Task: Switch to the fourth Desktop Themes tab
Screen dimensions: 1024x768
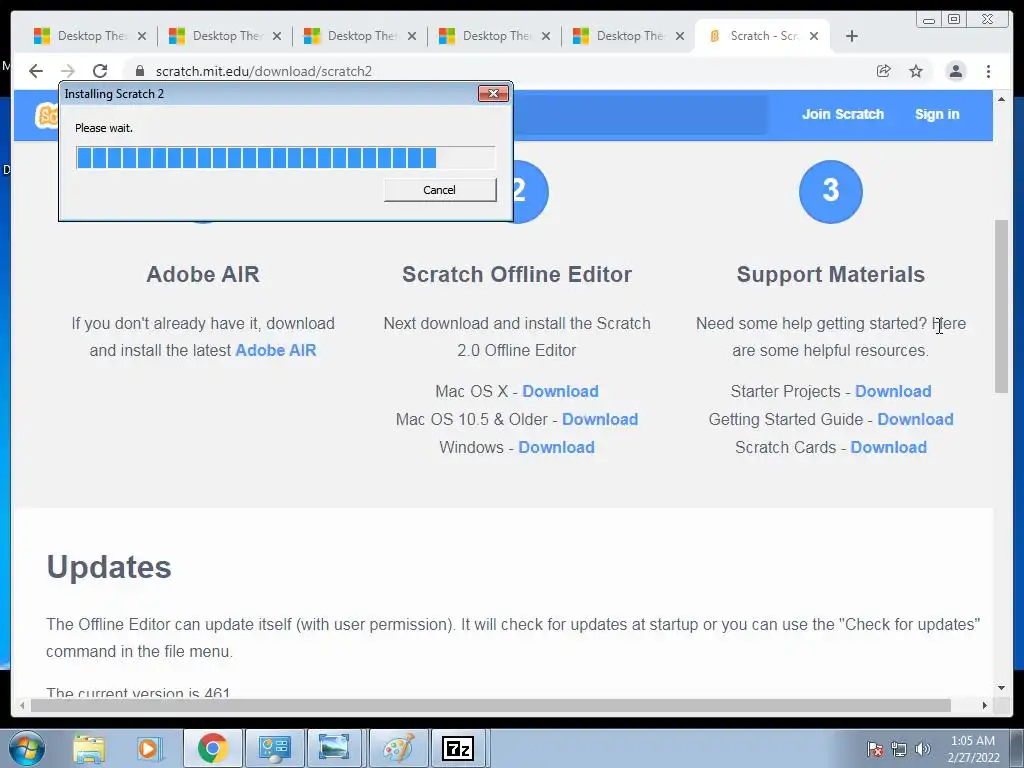Action: 494,36
